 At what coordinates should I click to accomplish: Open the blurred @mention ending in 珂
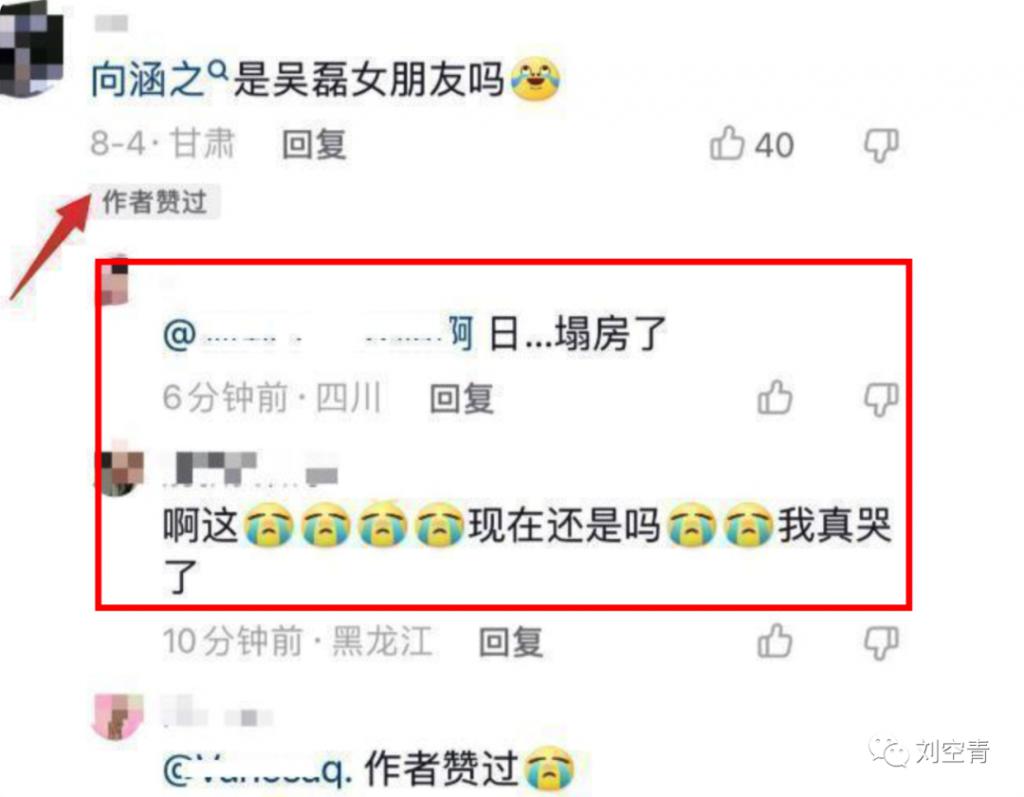coord(318,334)
